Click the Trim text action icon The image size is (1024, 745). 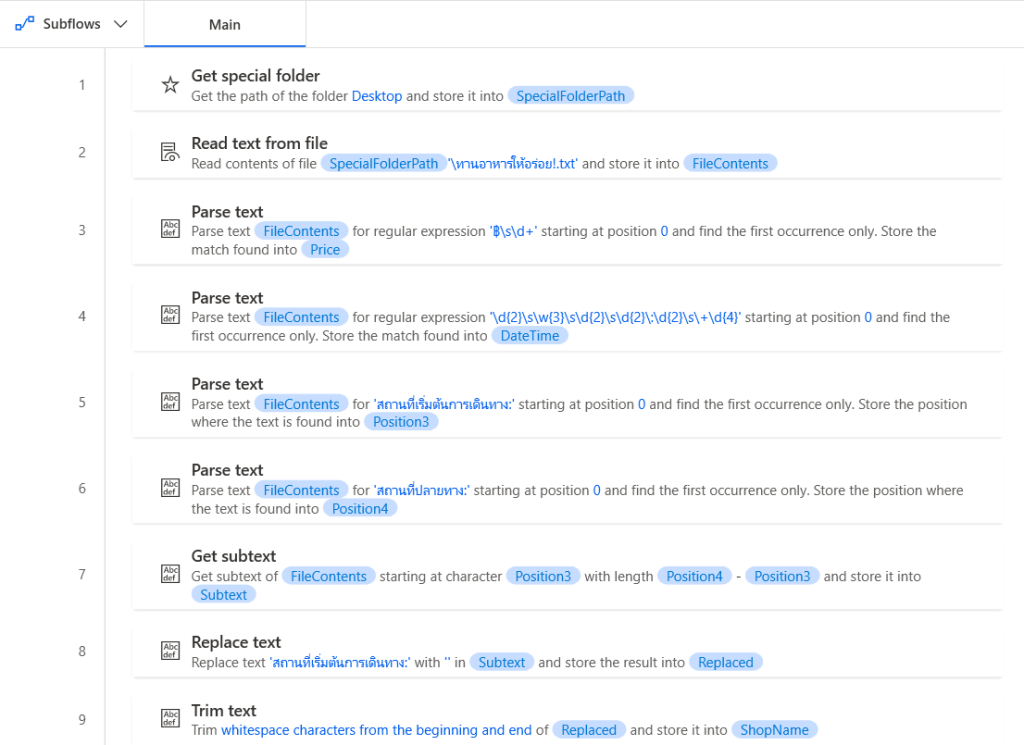point(170,719)
